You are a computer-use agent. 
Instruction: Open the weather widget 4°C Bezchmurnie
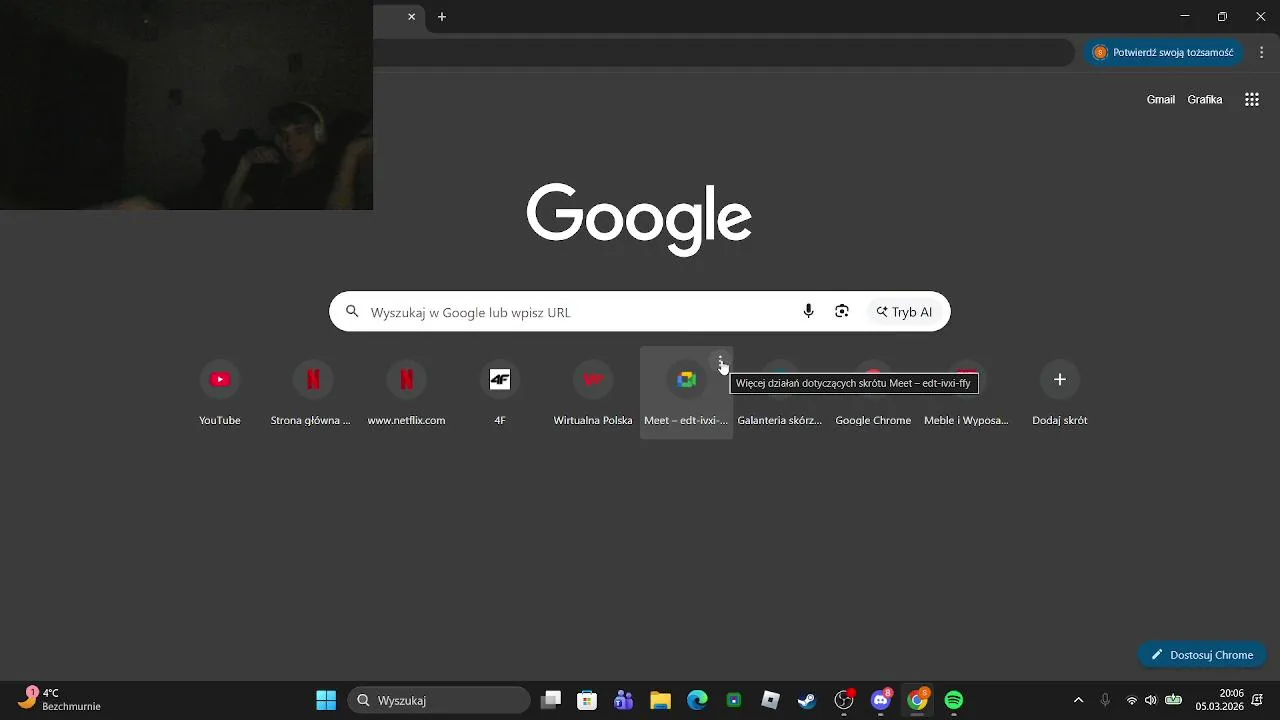(x=60, y=699)
